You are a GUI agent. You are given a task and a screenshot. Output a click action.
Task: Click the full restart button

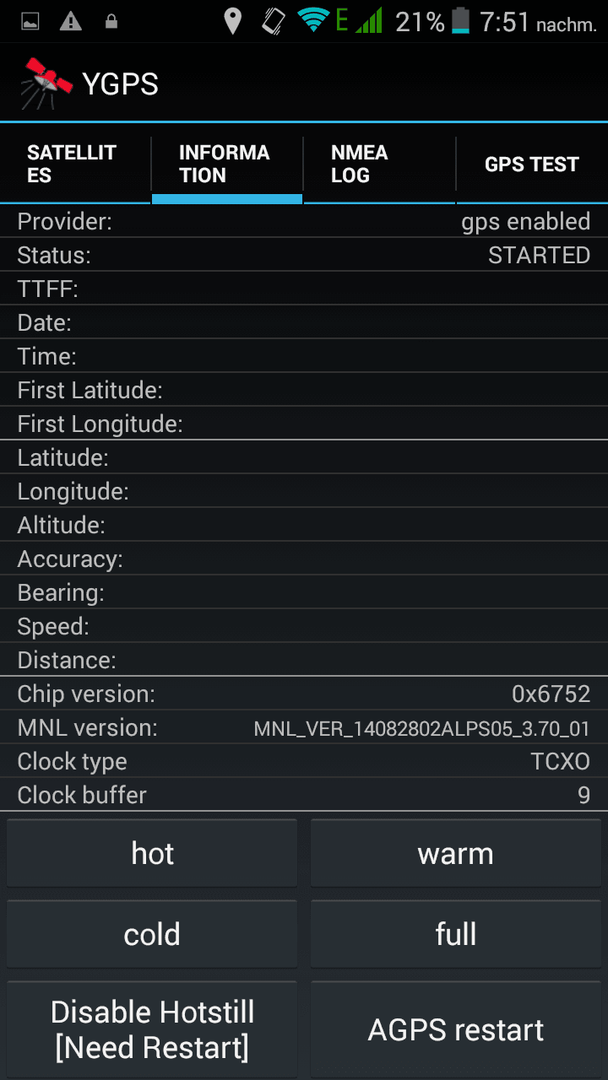[x=456, y=934]
